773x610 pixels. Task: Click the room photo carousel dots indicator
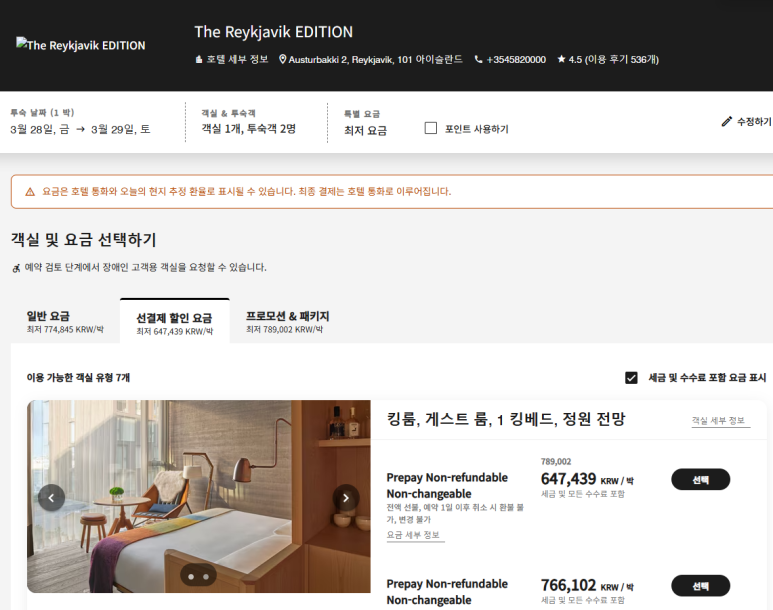pos(198,576)
